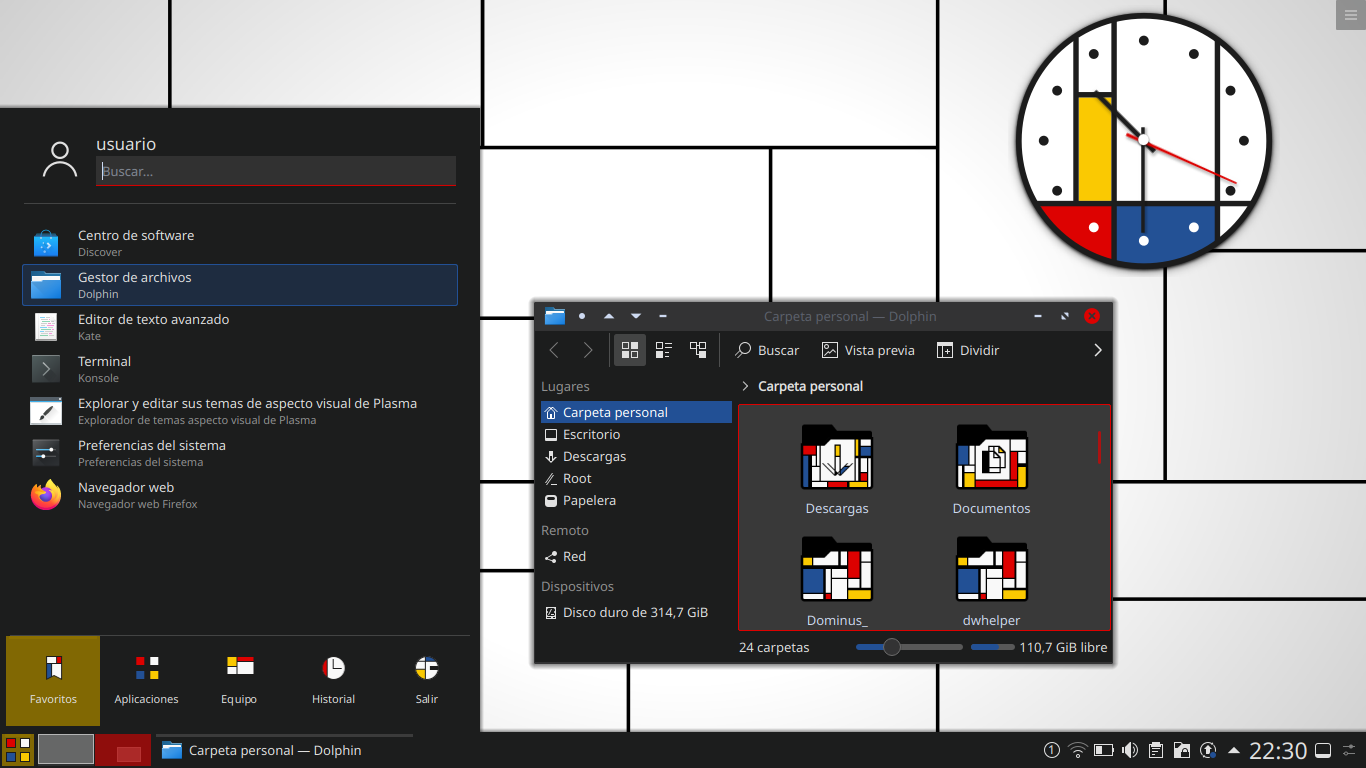
Task: Click Carpeta personal — Dolphin taskbar entry
Action: click(284, 750)
